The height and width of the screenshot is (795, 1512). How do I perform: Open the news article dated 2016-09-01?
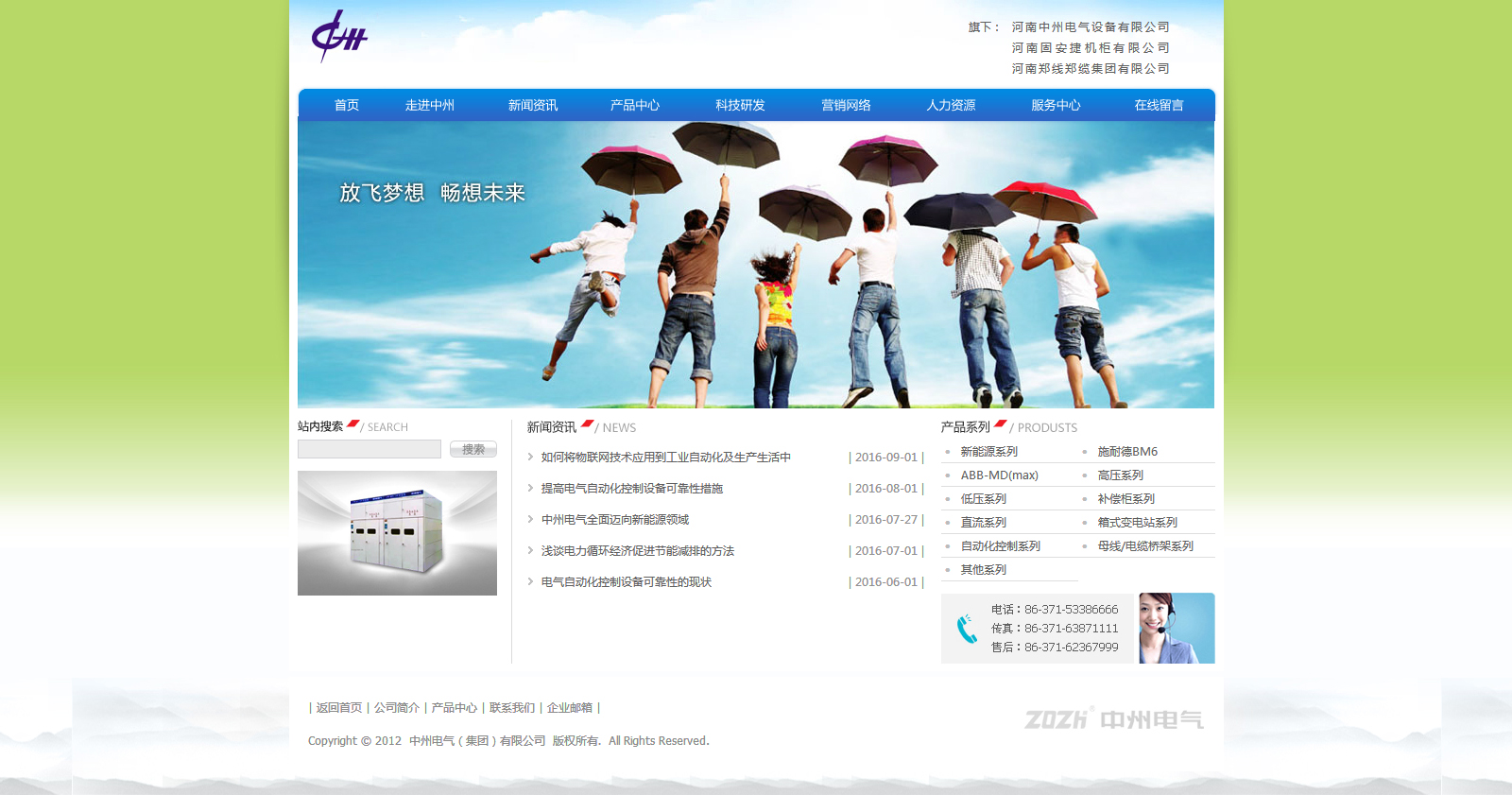[x=665, y=458]
